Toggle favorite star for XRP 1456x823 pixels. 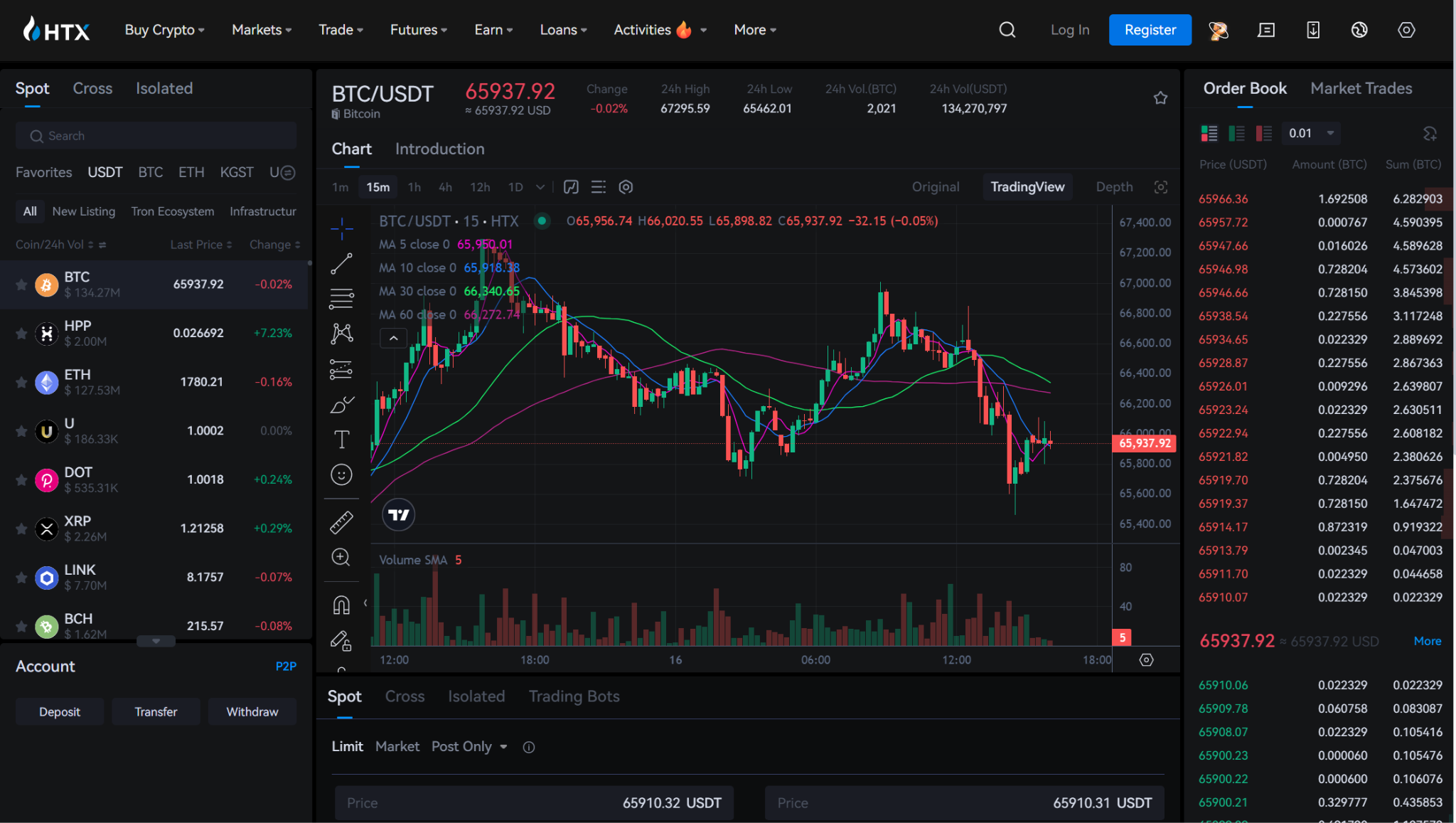coord(21,529)
